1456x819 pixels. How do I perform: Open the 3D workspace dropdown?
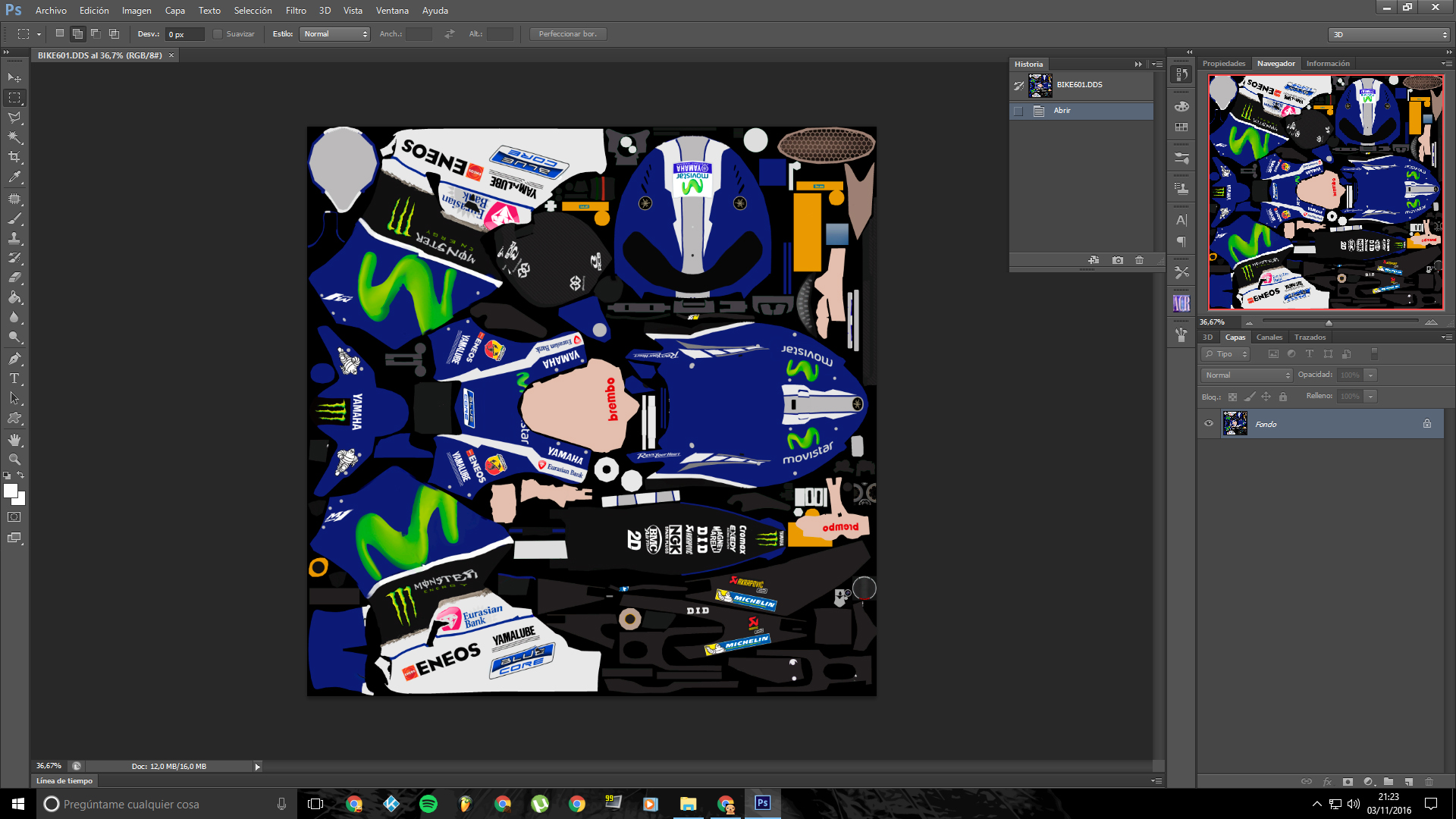(x=1389, y=35)
